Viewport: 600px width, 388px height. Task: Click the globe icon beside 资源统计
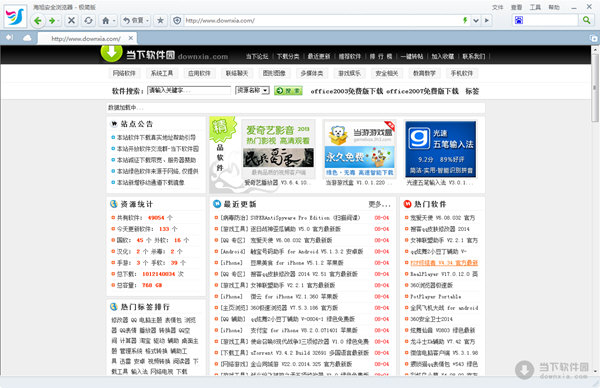coord(114,204)
